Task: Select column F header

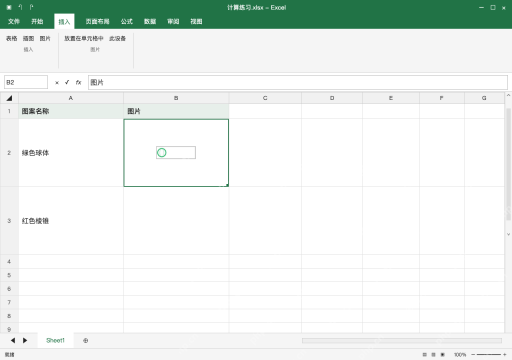Action: [442, 98]
